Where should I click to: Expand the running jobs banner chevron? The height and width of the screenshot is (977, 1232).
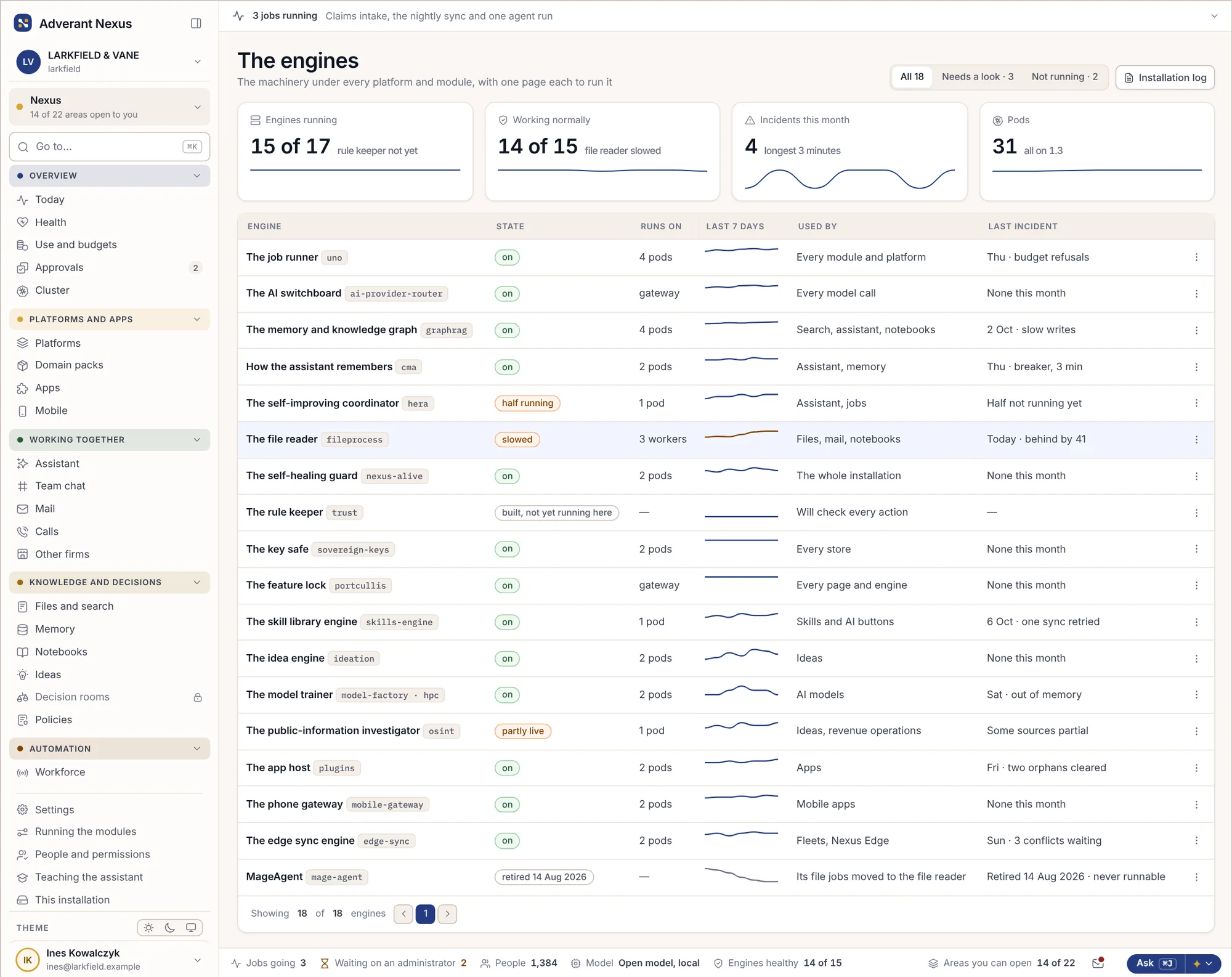pos(1214,16)
